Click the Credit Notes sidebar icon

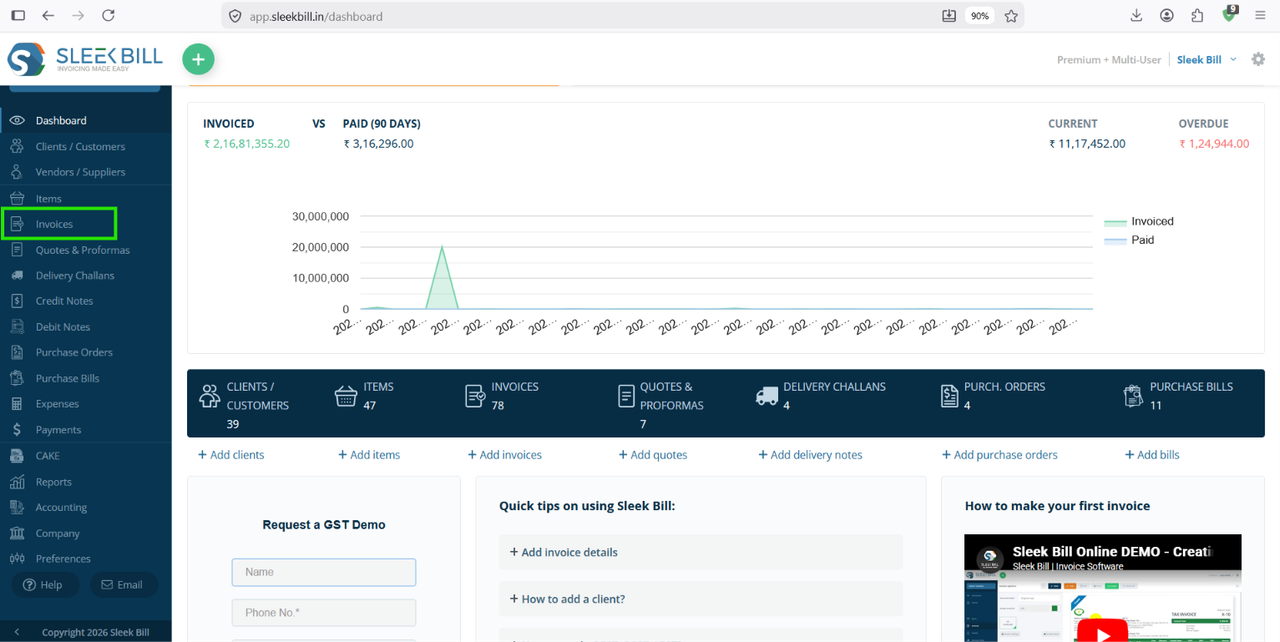pyautogui.click(x=17, y=301)
